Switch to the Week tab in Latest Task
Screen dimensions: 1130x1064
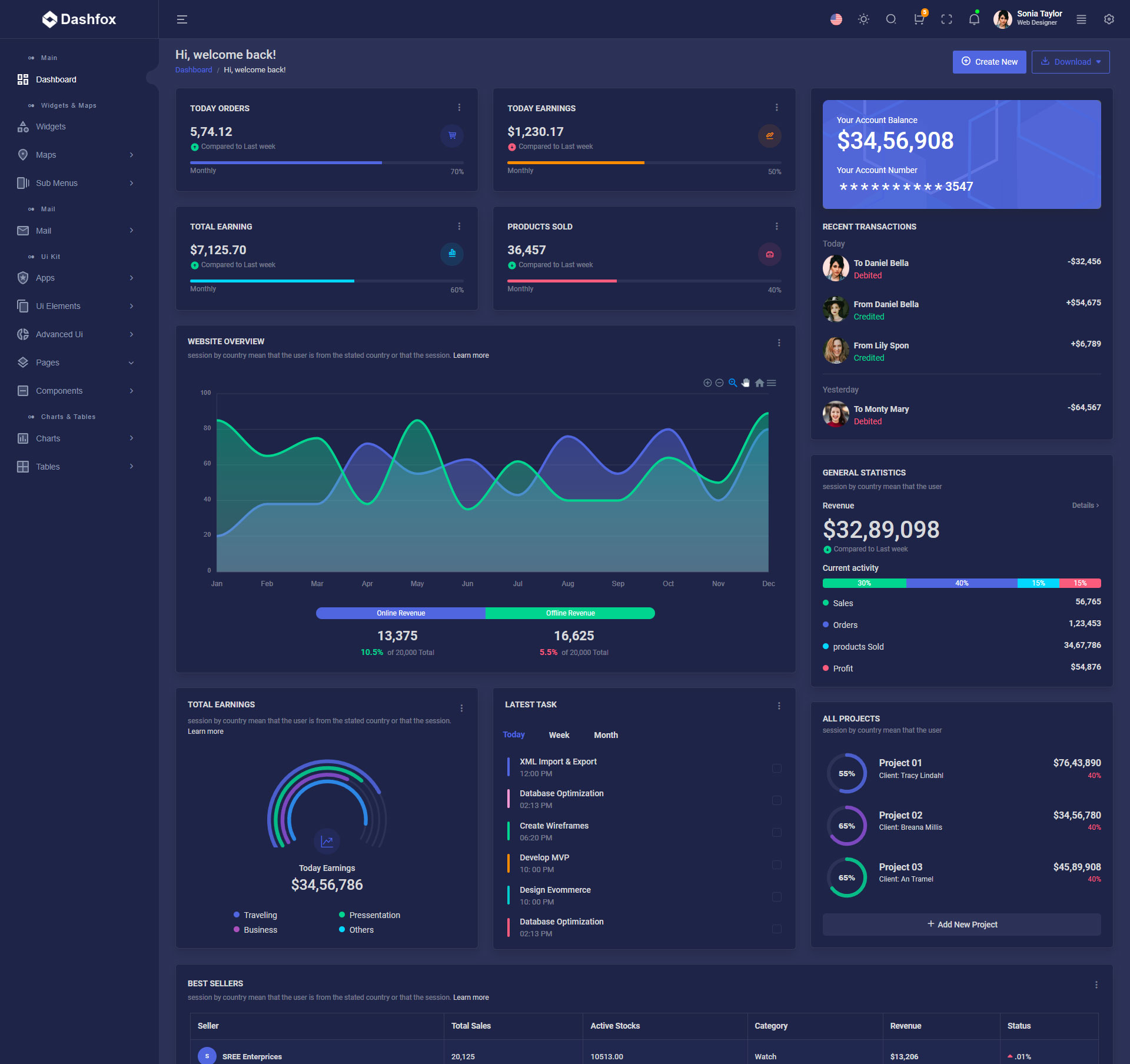559,735
